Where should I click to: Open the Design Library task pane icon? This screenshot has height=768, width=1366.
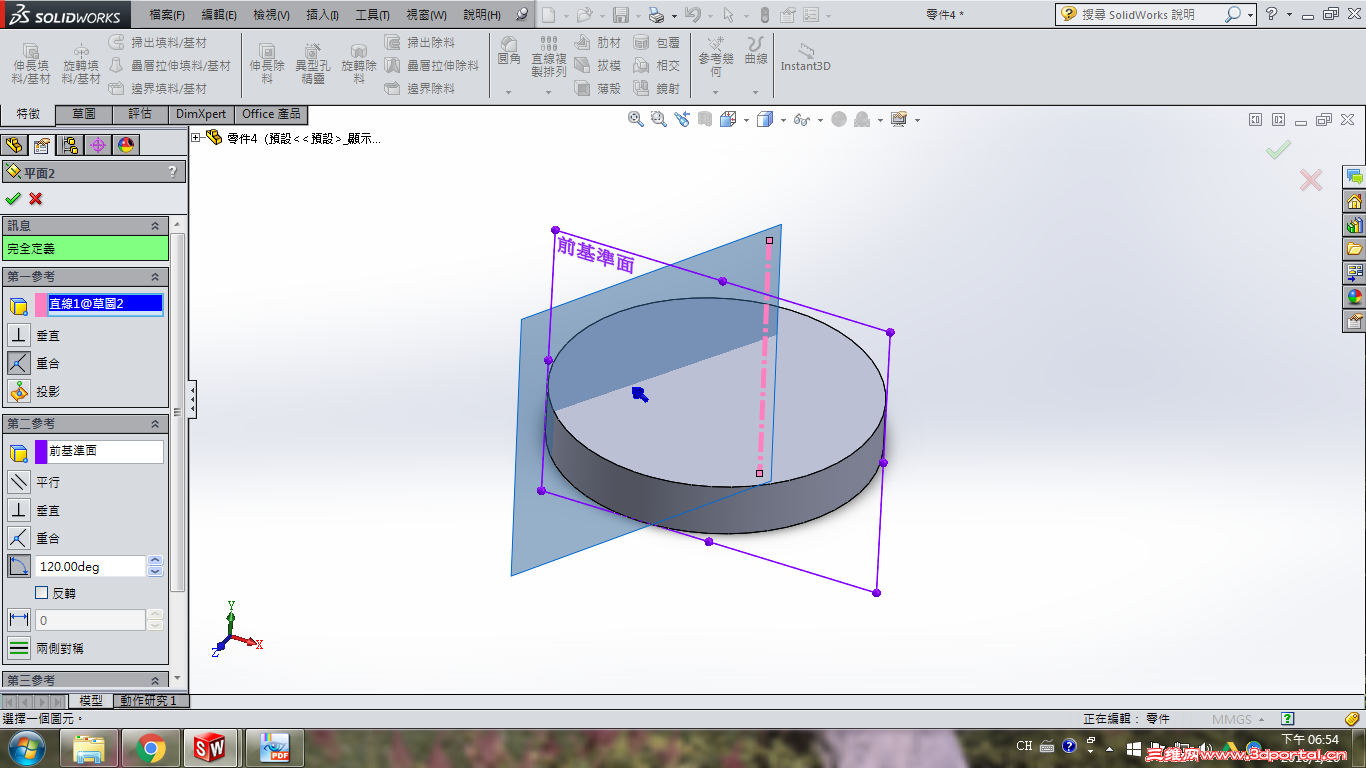point(1355,225)
